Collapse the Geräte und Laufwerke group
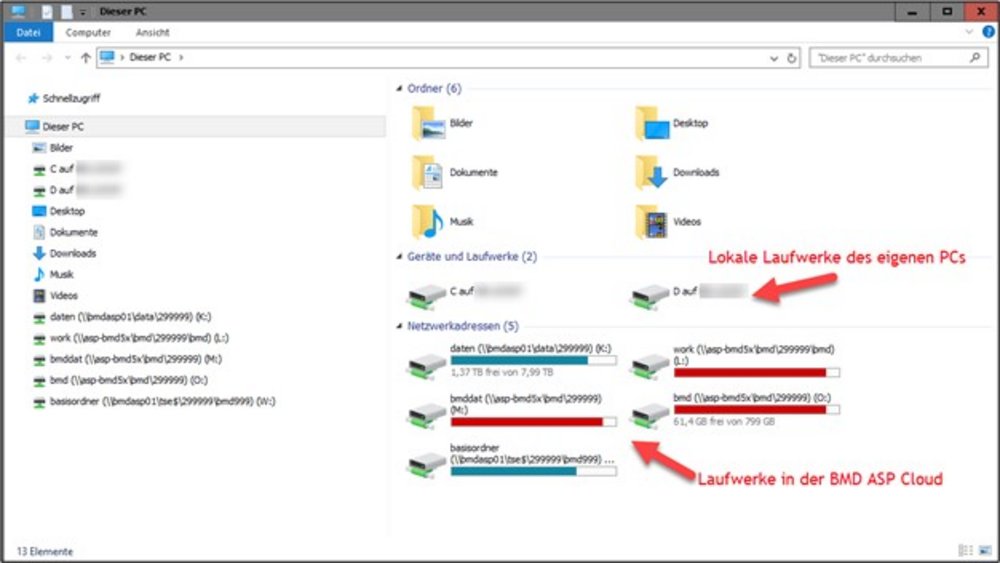 [x=400, y=257]
